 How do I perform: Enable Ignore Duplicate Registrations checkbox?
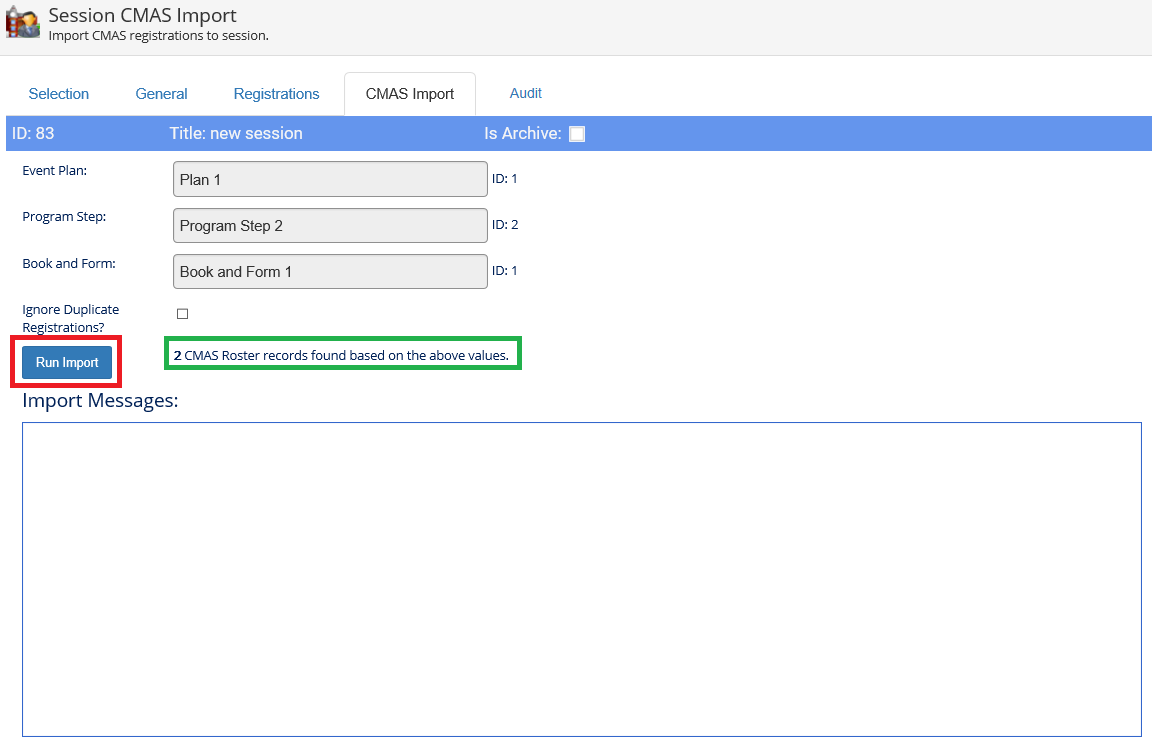click(x=182, y=314)
